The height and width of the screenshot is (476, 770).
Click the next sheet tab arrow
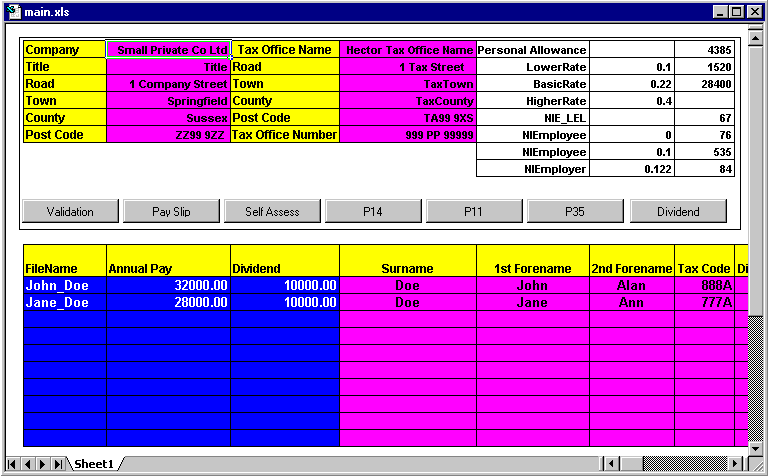click(43, 464)
